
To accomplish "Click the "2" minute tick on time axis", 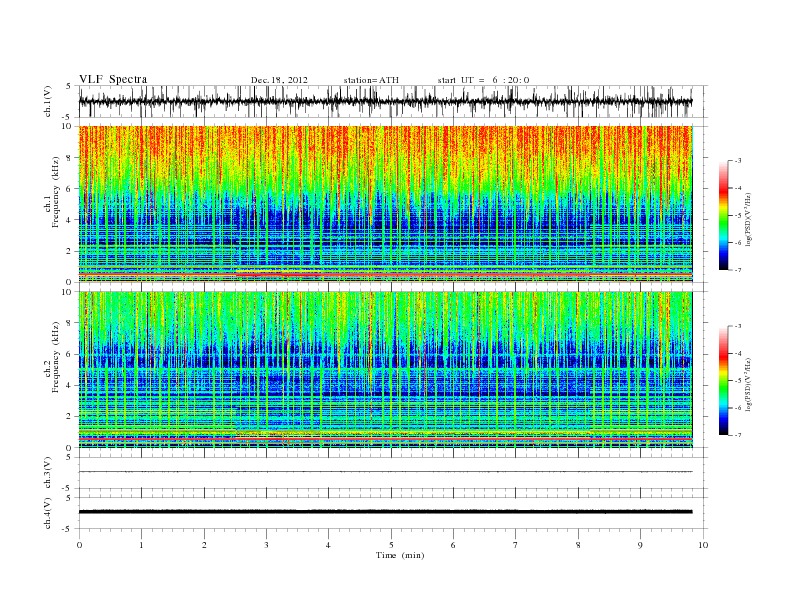I will pyautogui.click(x=204, y=545).
